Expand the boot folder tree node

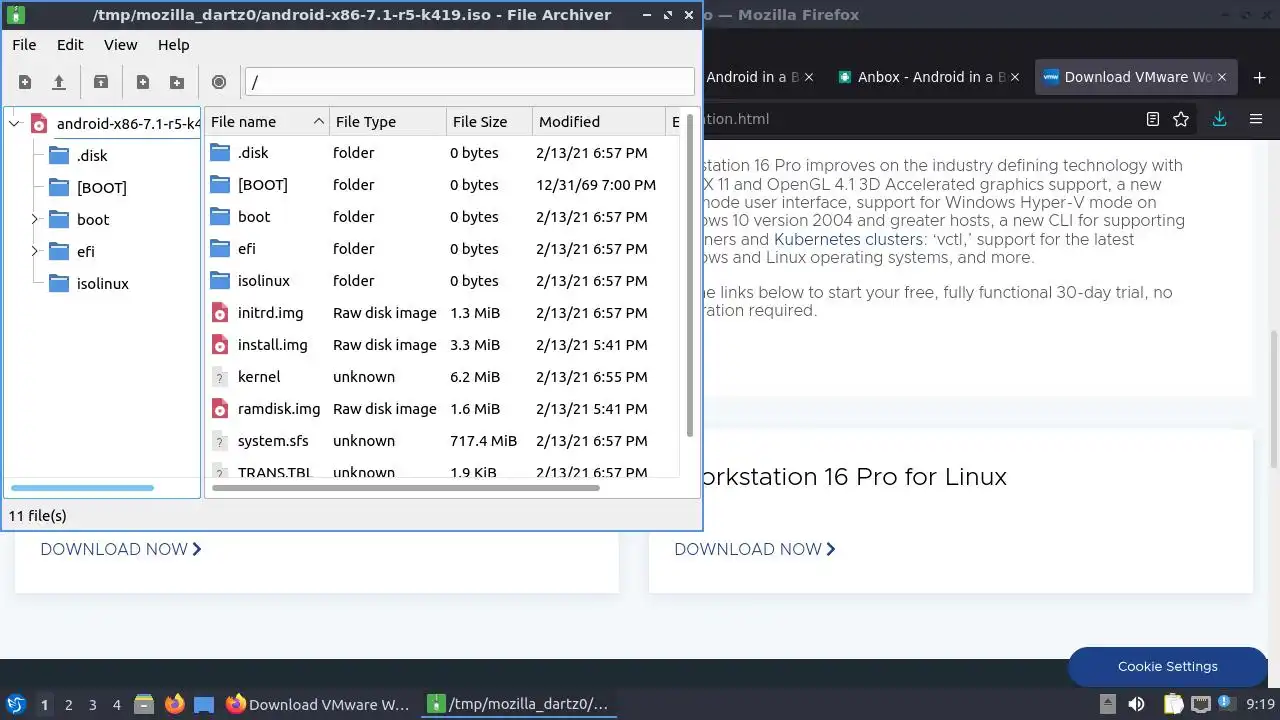click(35, 219)
